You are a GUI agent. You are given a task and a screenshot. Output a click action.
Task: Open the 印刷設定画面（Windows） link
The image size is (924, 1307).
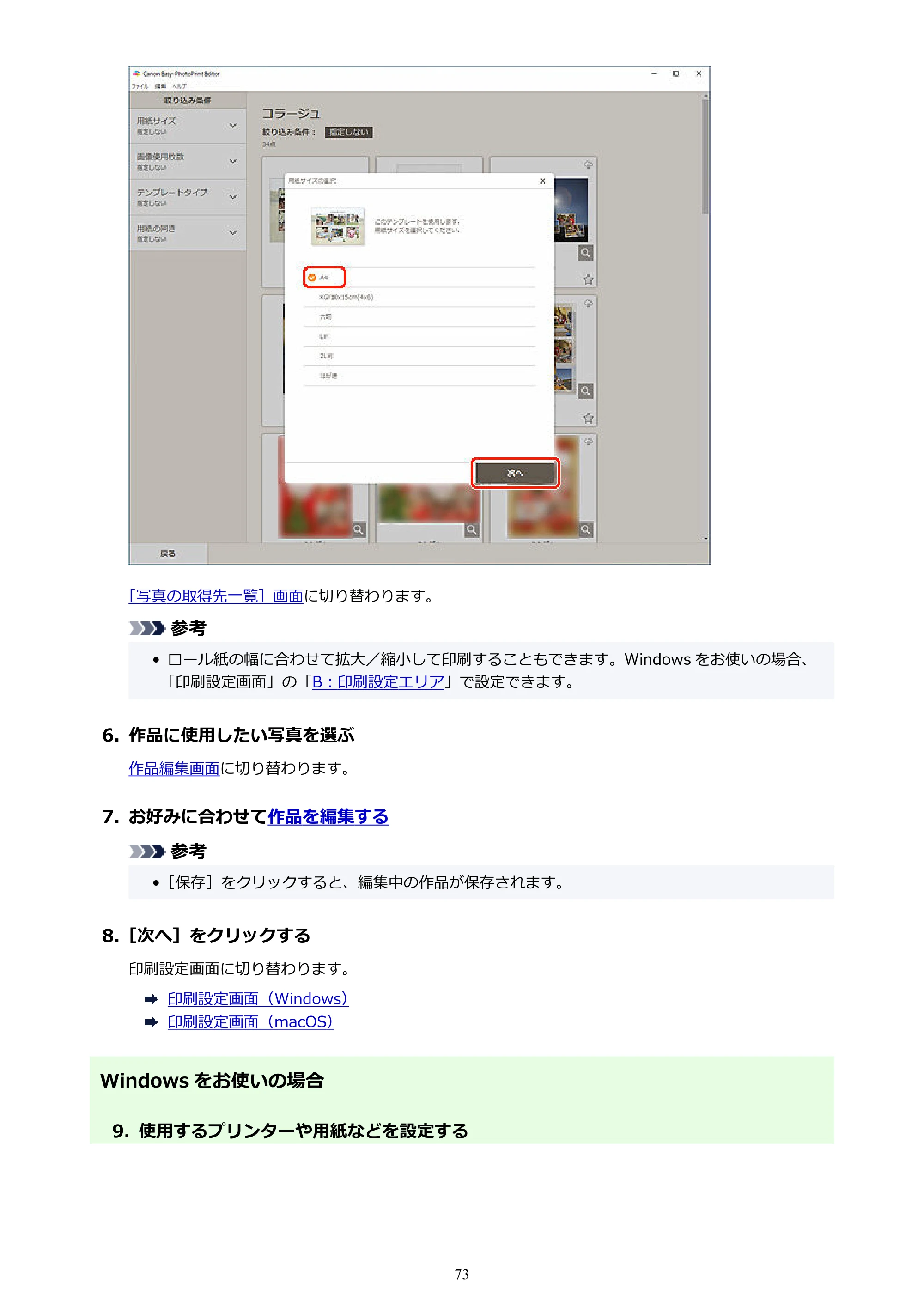[258, 999]
